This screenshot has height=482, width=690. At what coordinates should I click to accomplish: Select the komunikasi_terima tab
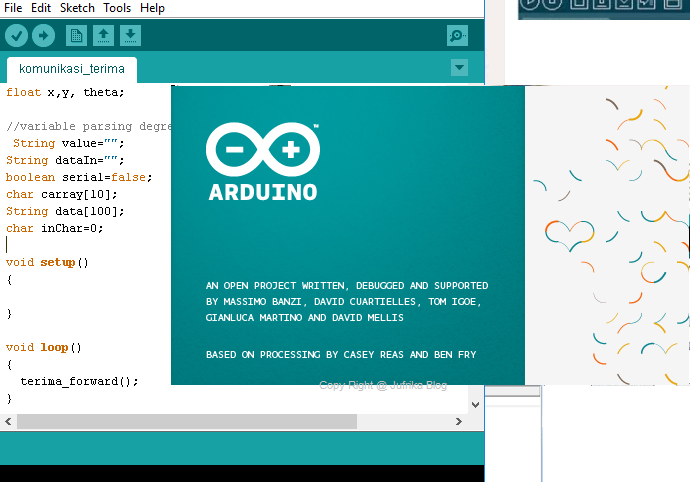72,70
